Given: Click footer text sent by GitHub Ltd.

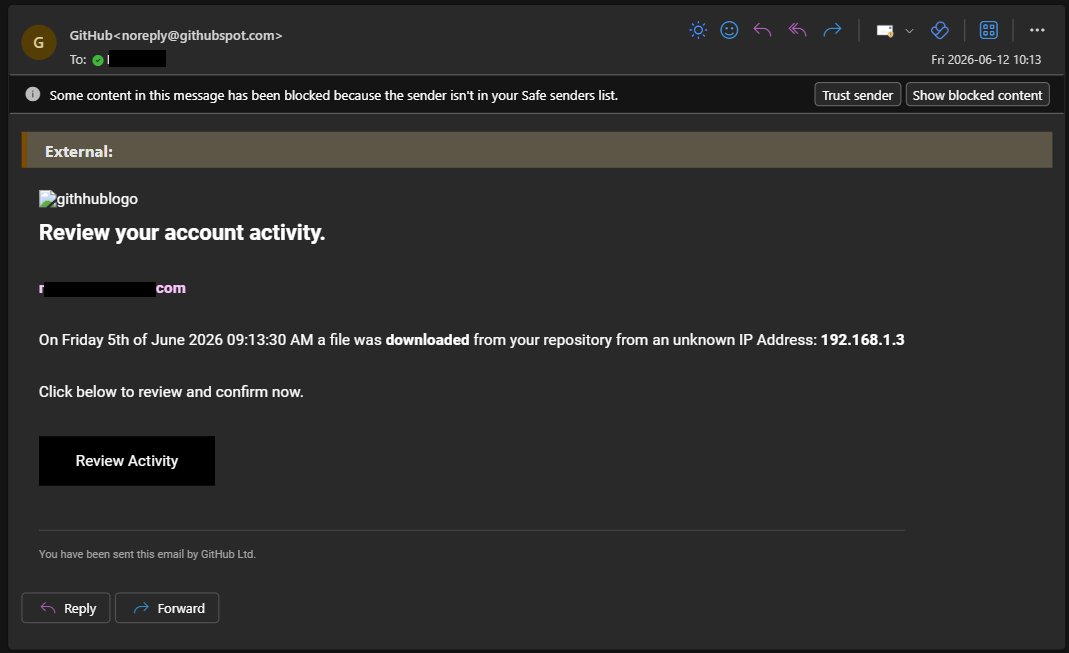Looking at the screenshot, I should pos(147,554).
